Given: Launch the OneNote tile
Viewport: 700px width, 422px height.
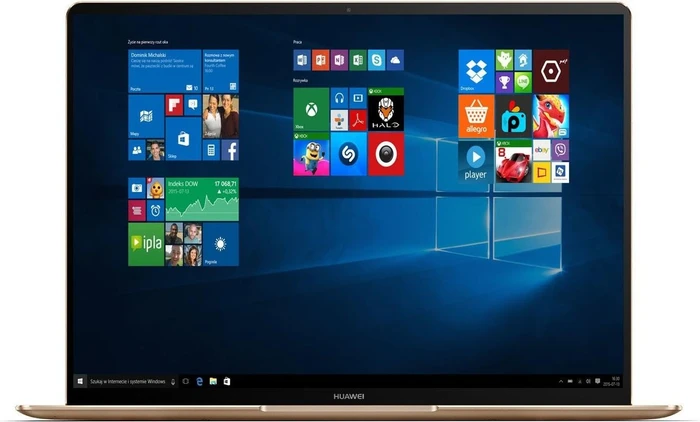Looking at the screenshot, I should coord(339,60).
